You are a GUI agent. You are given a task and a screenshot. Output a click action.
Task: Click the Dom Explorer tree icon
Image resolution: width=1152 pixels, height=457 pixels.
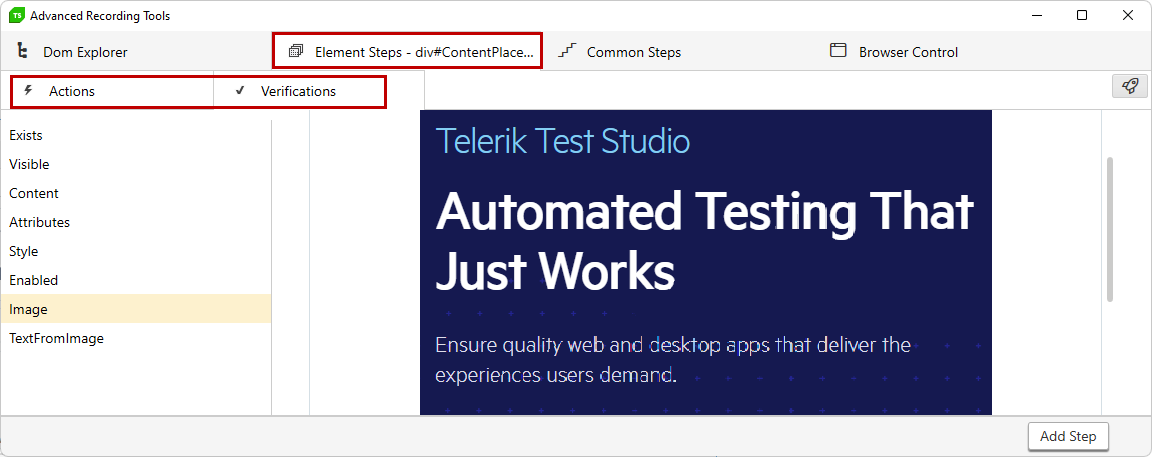click(23, 51)
